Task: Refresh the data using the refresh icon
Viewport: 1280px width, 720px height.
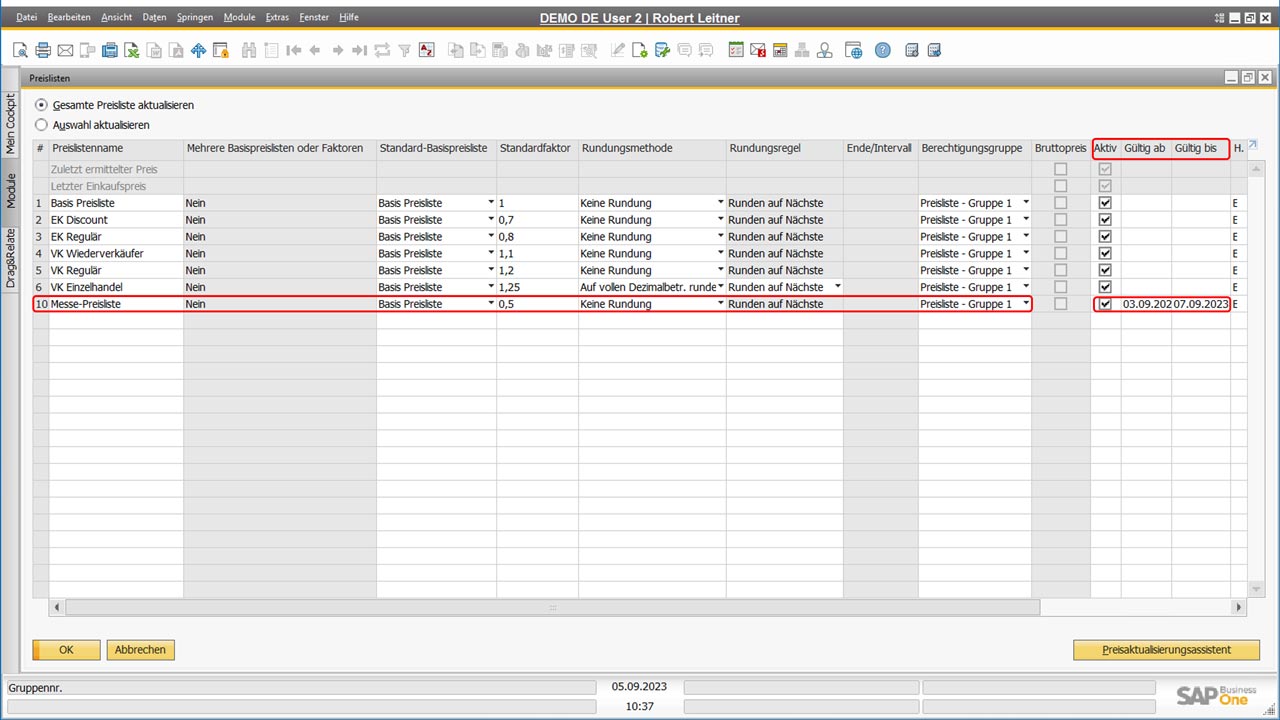Action: pyautogui.click(x=383, y=50)
